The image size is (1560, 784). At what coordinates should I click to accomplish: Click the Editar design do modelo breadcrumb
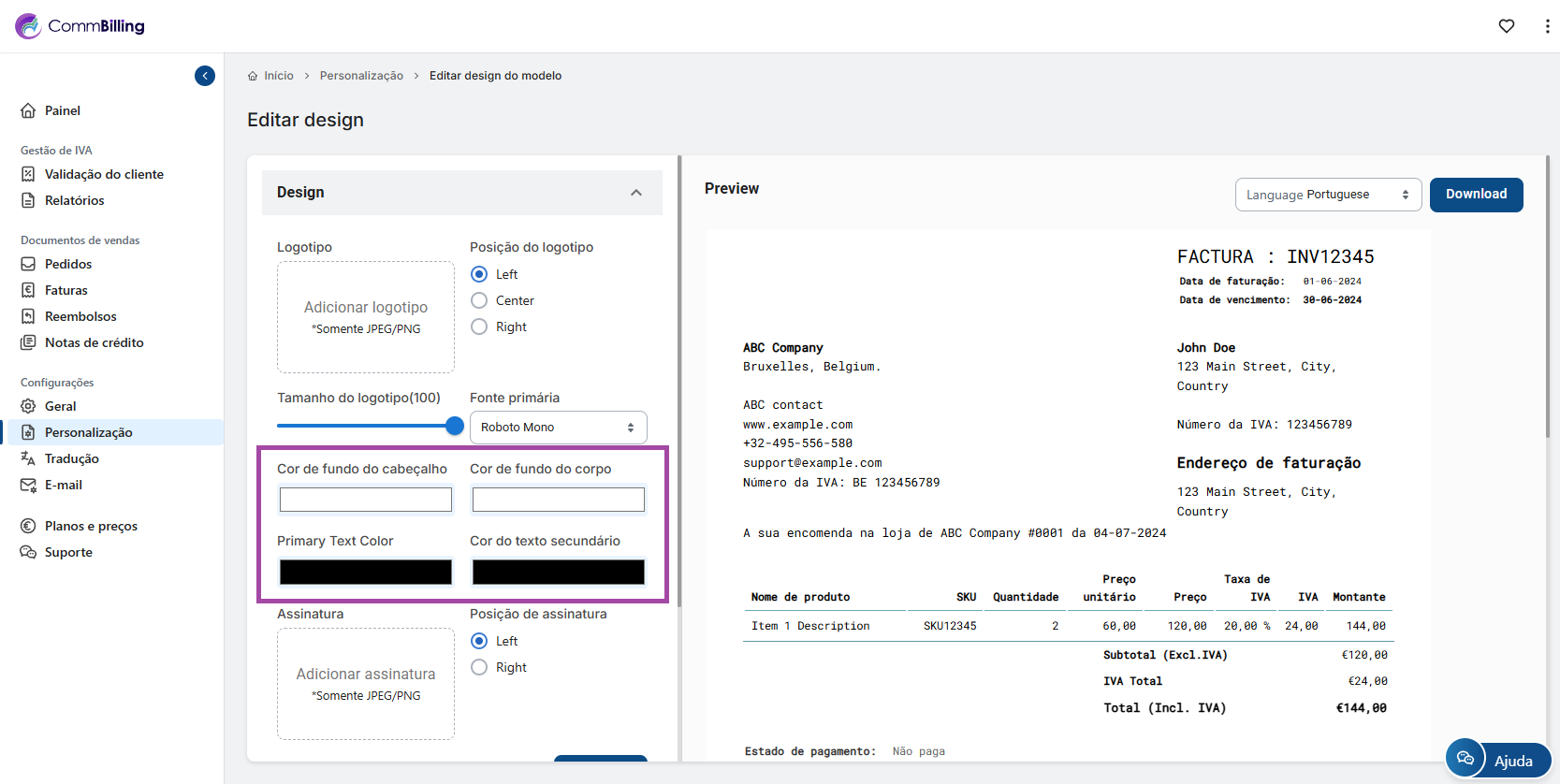pyautogui.click(x=495, y=76)
